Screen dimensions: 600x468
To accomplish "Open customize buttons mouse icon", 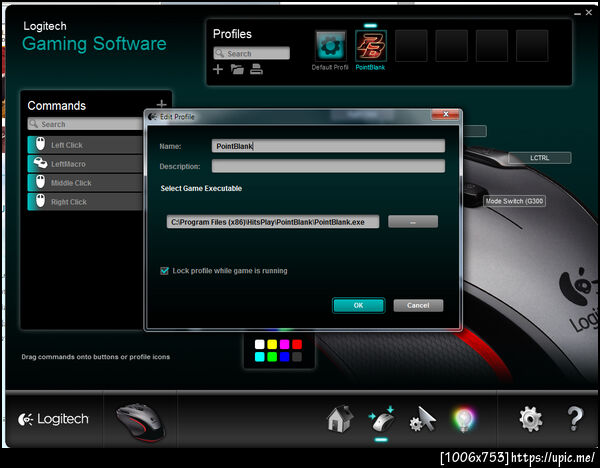I will 382,419.
